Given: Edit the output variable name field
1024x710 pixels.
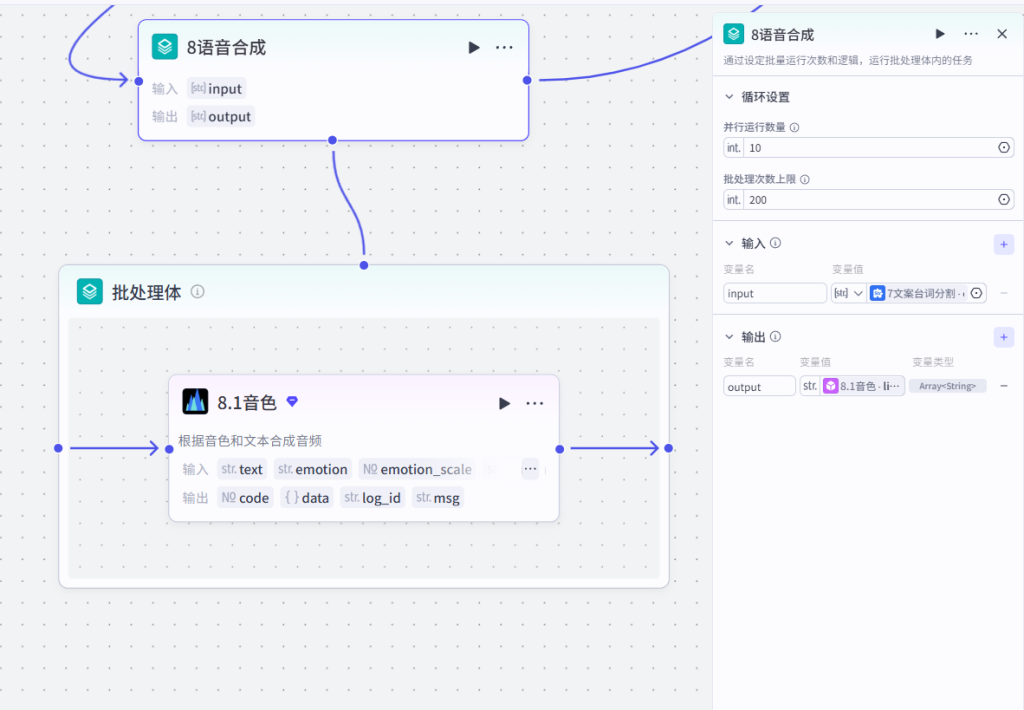Looking at the screenshot, I should click(x=759, y=387).
